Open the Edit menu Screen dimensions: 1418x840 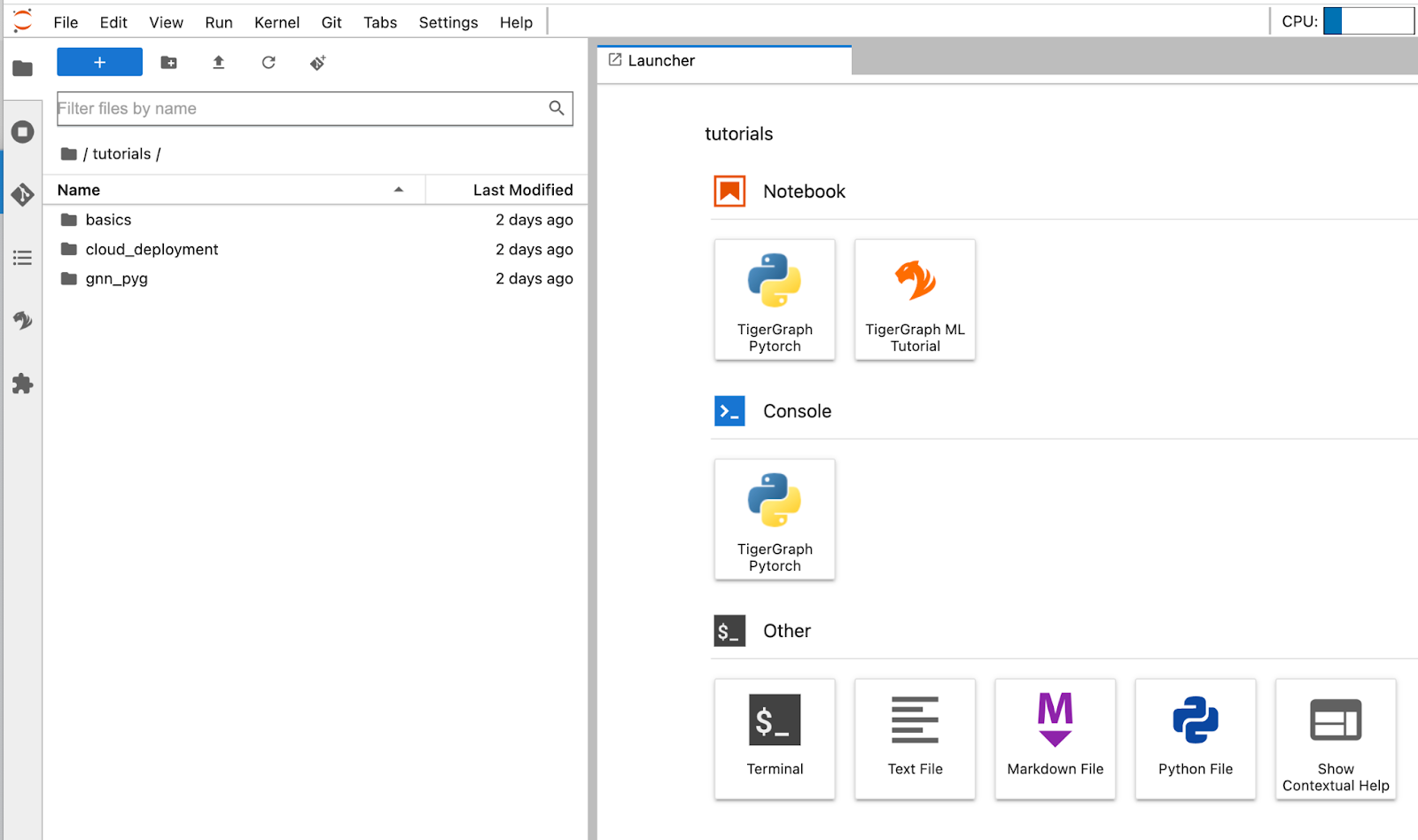click(113, 22)
